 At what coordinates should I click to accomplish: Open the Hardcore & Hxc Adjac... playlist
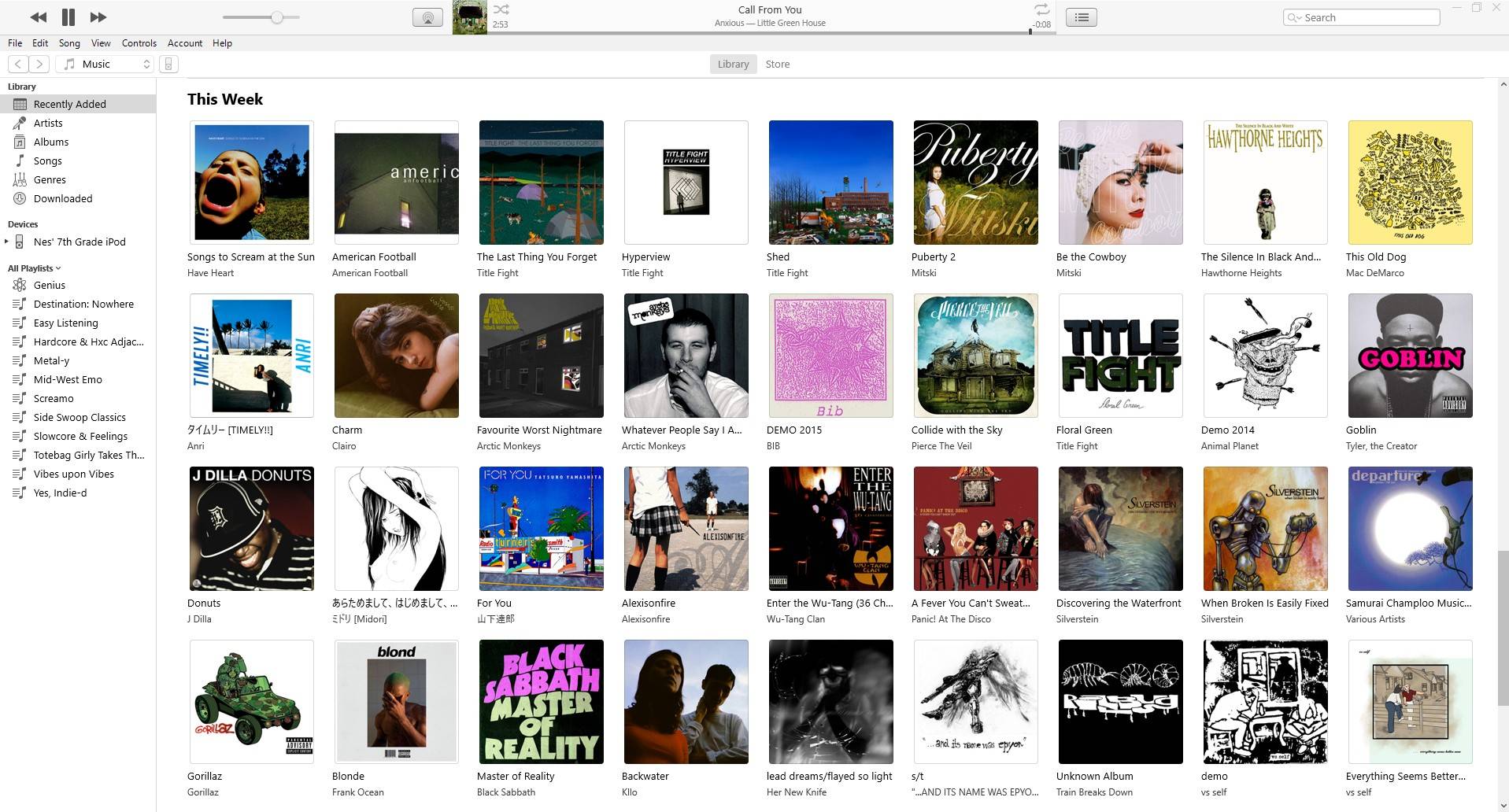point(88,341)
